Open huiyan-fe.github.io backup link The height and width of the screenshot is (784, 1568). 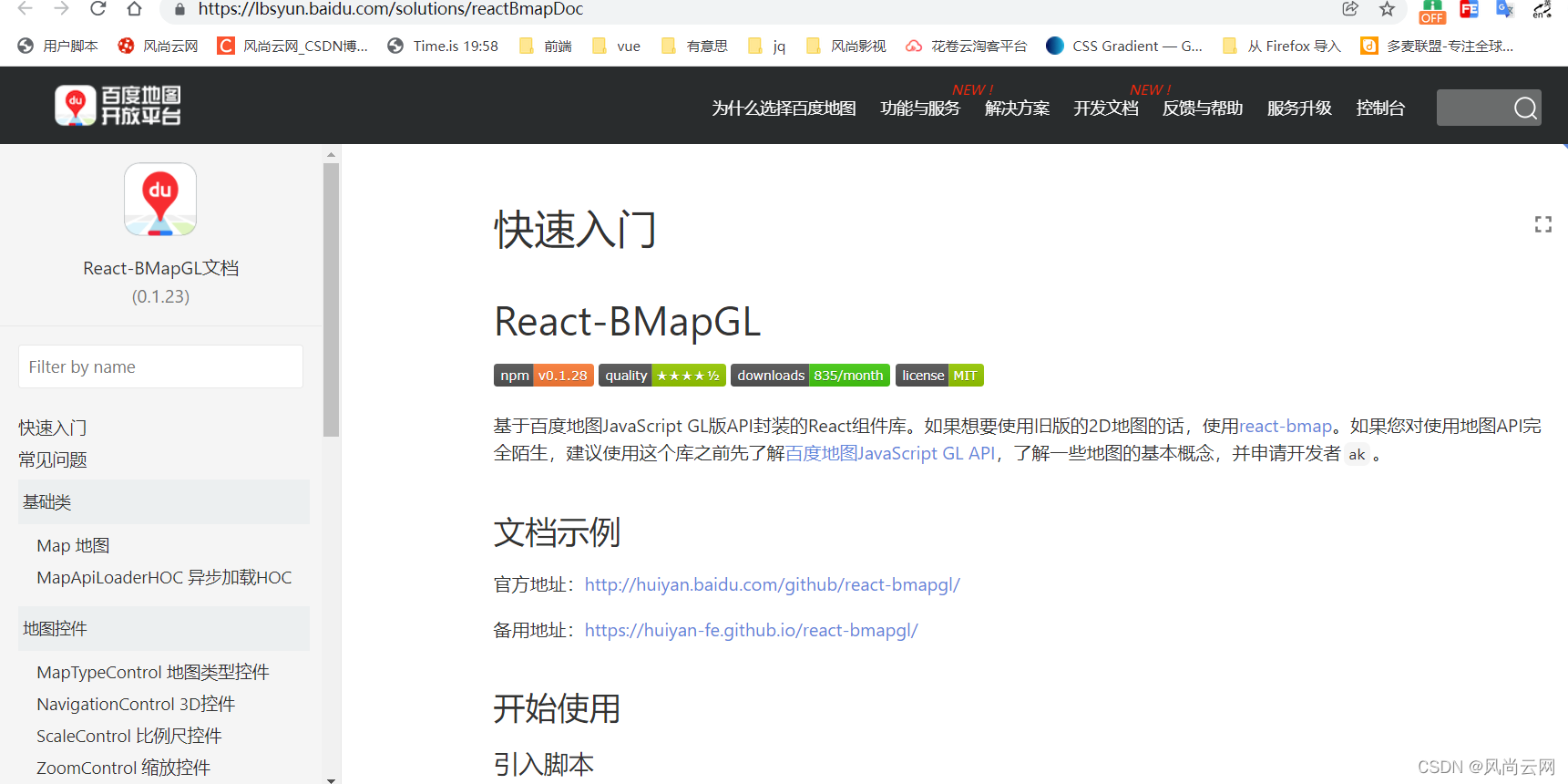click(752, 630)
